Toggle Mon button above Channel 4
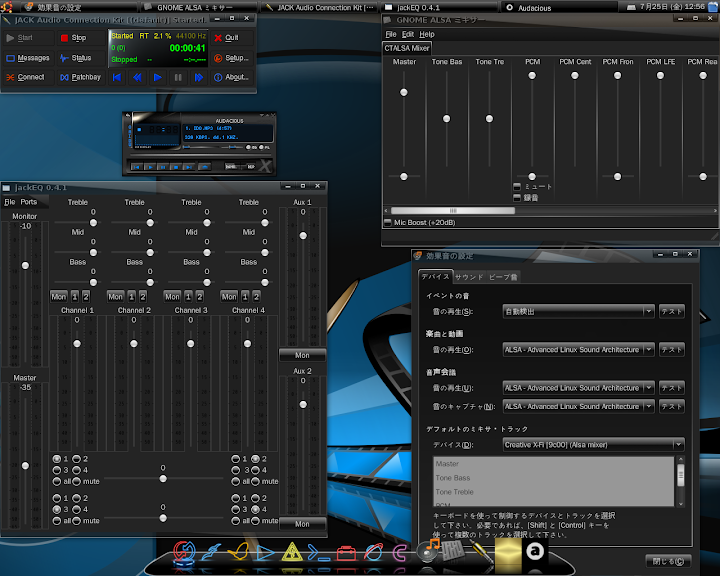 click(x=229, y=297)
